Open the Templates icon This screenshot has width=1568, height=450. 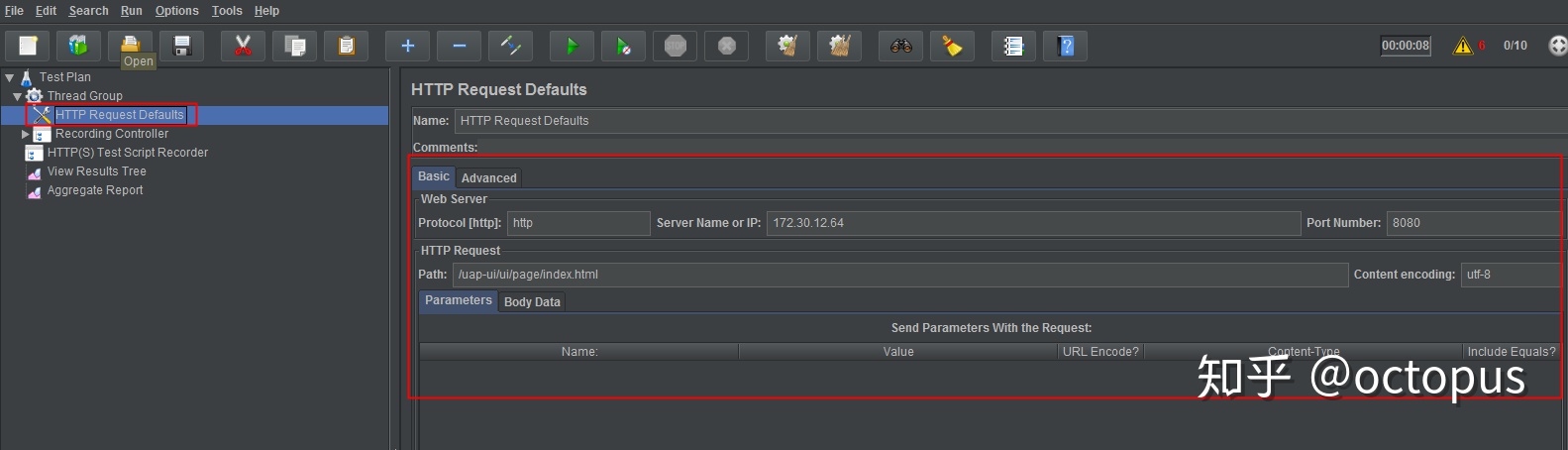click(x=78, y=46)
